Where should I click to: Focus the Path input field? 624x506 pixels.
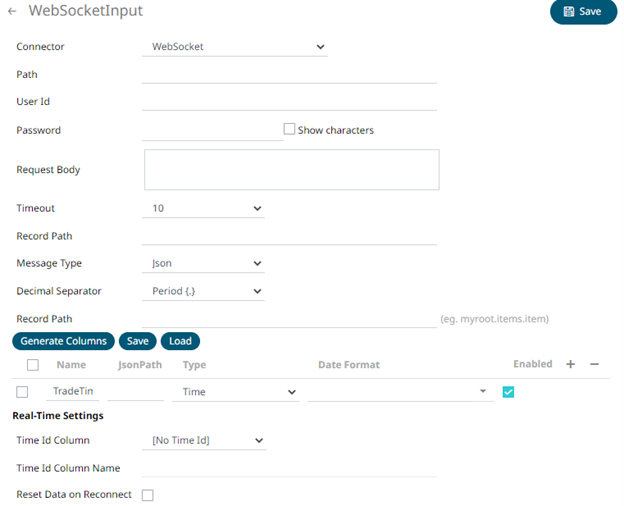pos(289,74)
